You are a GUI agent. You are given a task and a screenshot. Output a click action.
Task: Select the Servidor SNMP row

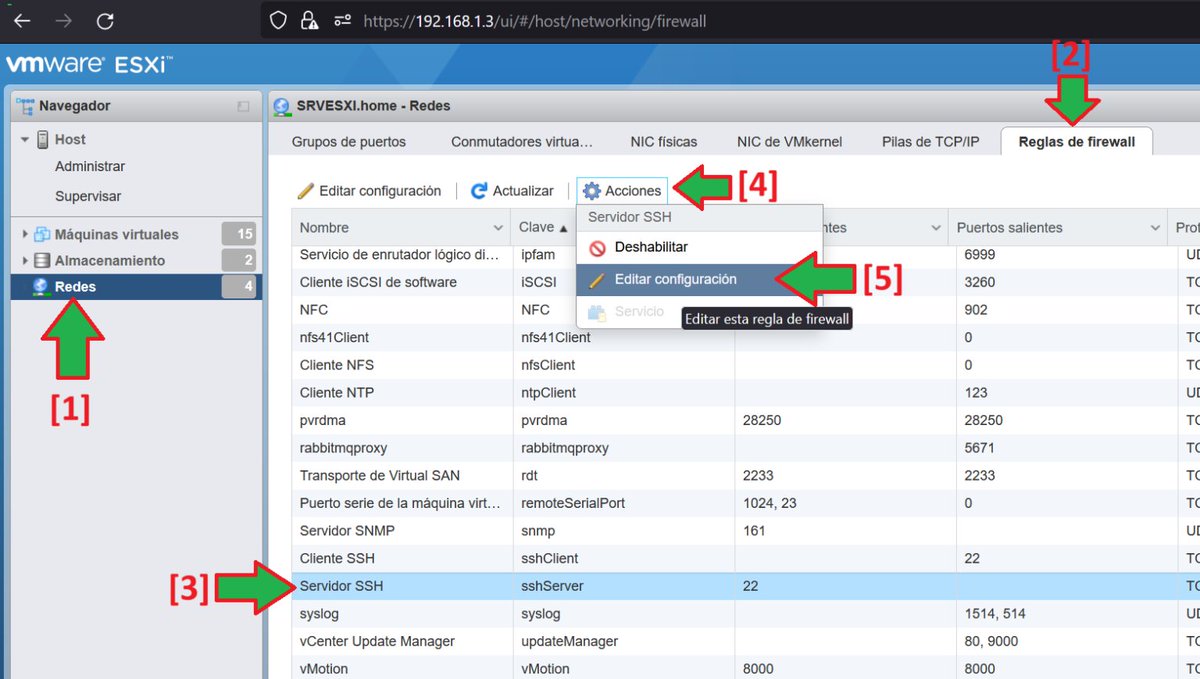click(x=746, y=531)
